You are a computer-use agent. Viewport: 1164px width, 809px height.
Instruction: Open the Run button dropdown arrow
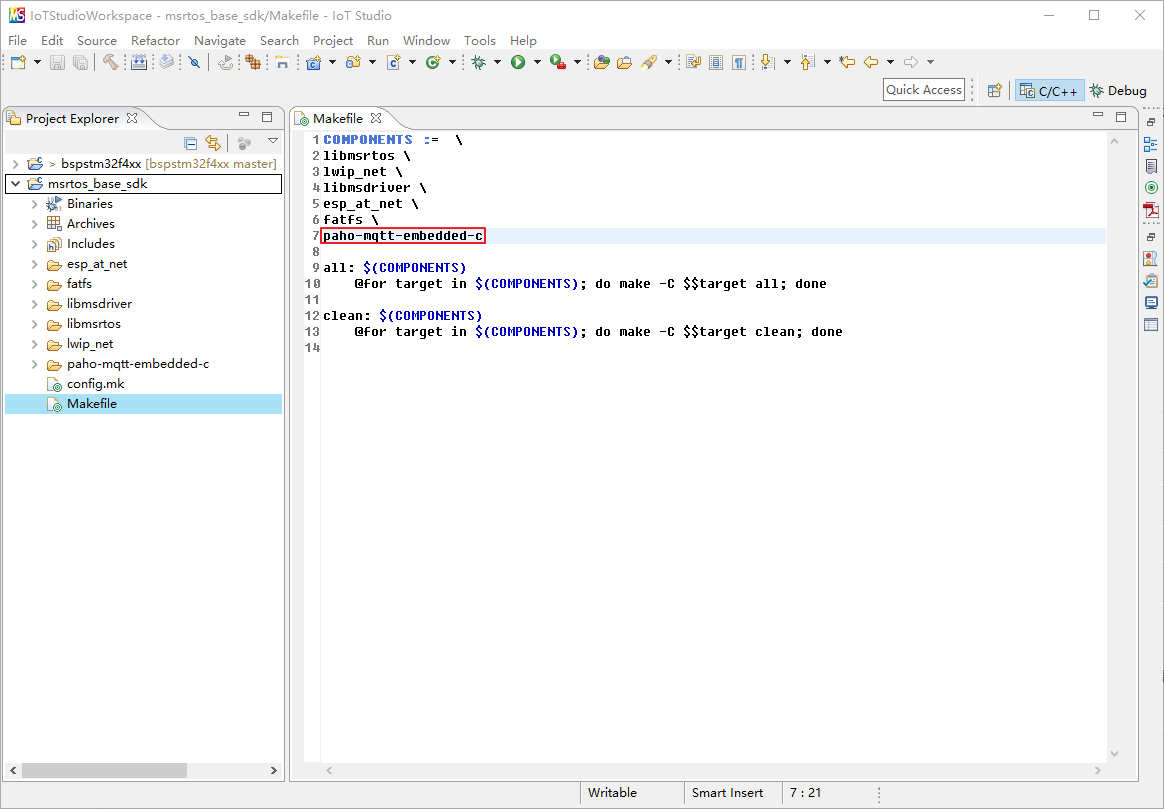point(537,62)
